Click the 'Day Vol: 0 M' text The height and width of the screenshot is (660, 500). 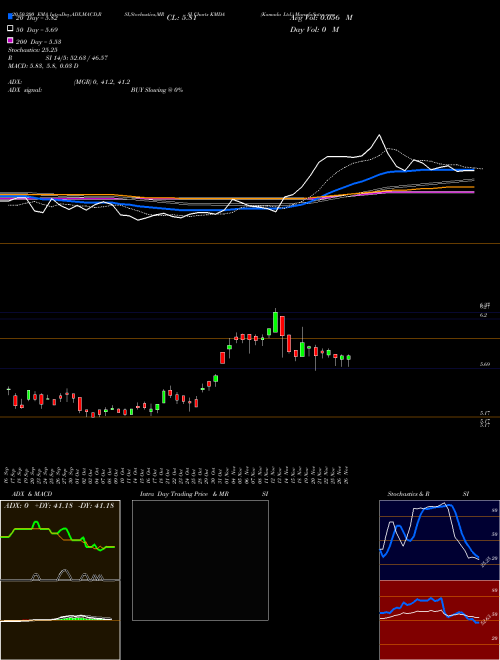tap(314, 29)
